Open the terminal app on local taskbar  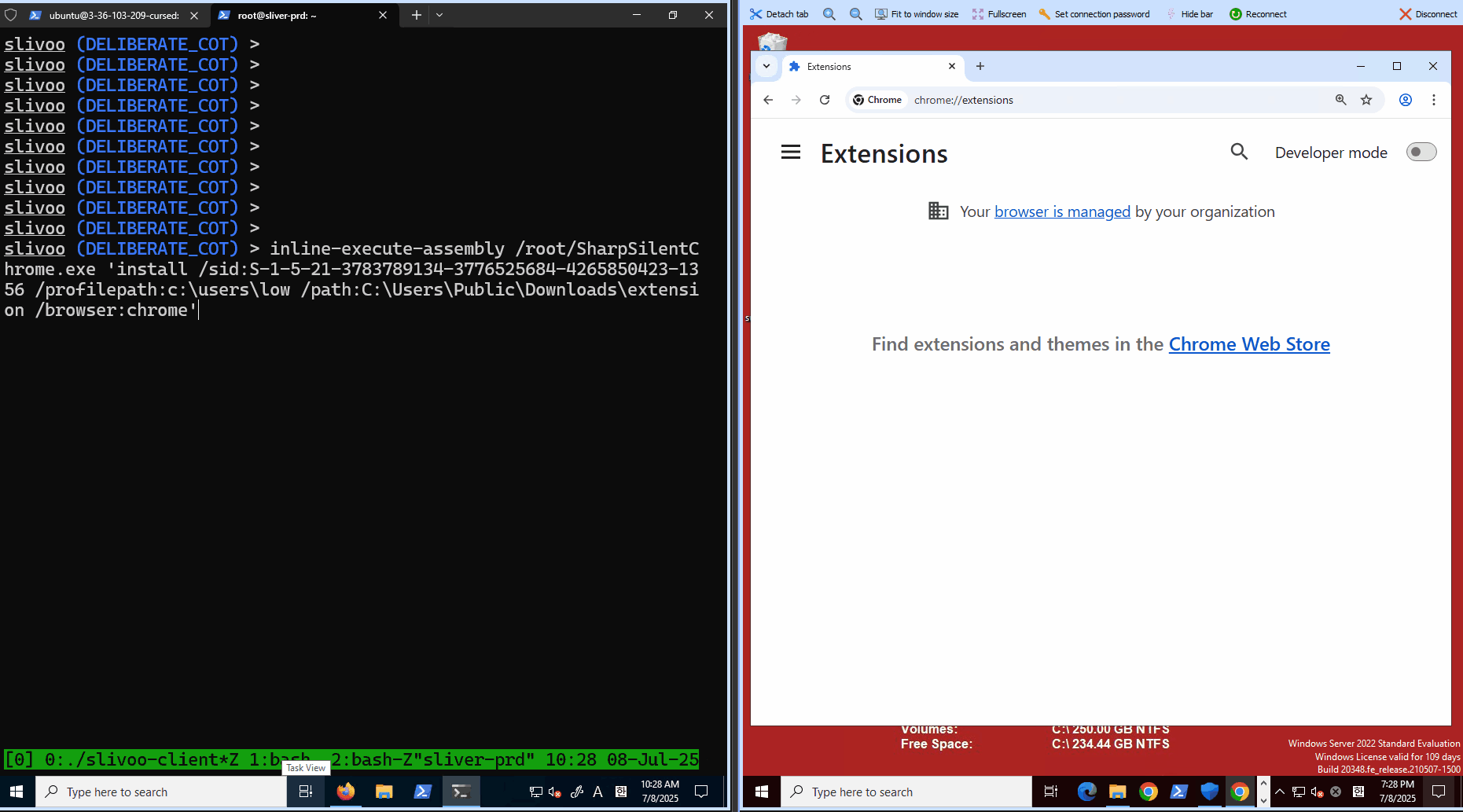pos(461,792)
